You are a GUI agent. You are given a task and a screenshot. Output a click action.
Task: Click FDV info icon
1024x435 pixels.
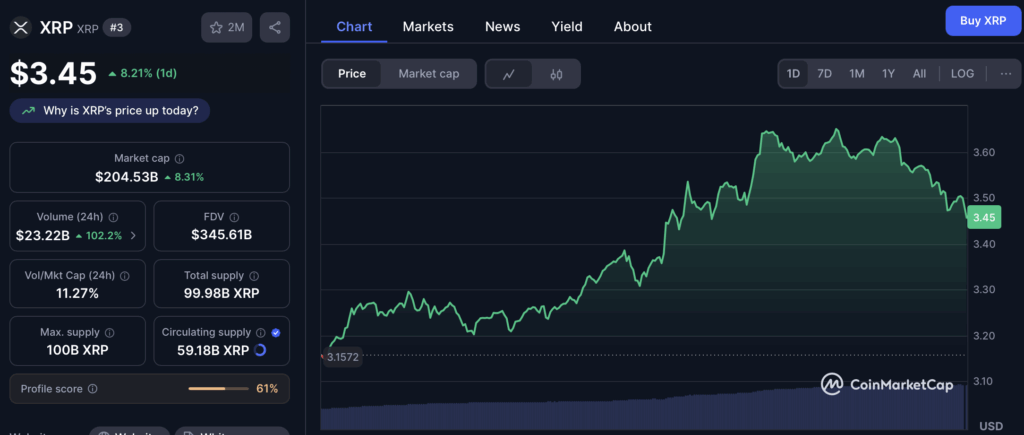tap(234, 218)
